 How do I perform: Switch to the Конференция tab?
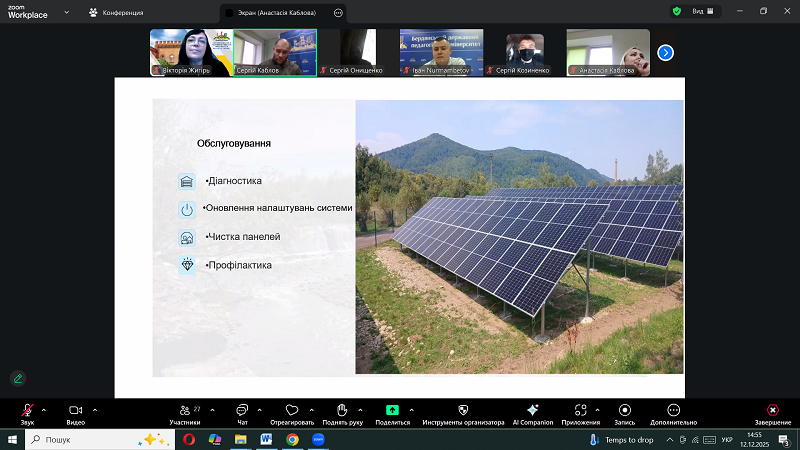click(122, 12)
